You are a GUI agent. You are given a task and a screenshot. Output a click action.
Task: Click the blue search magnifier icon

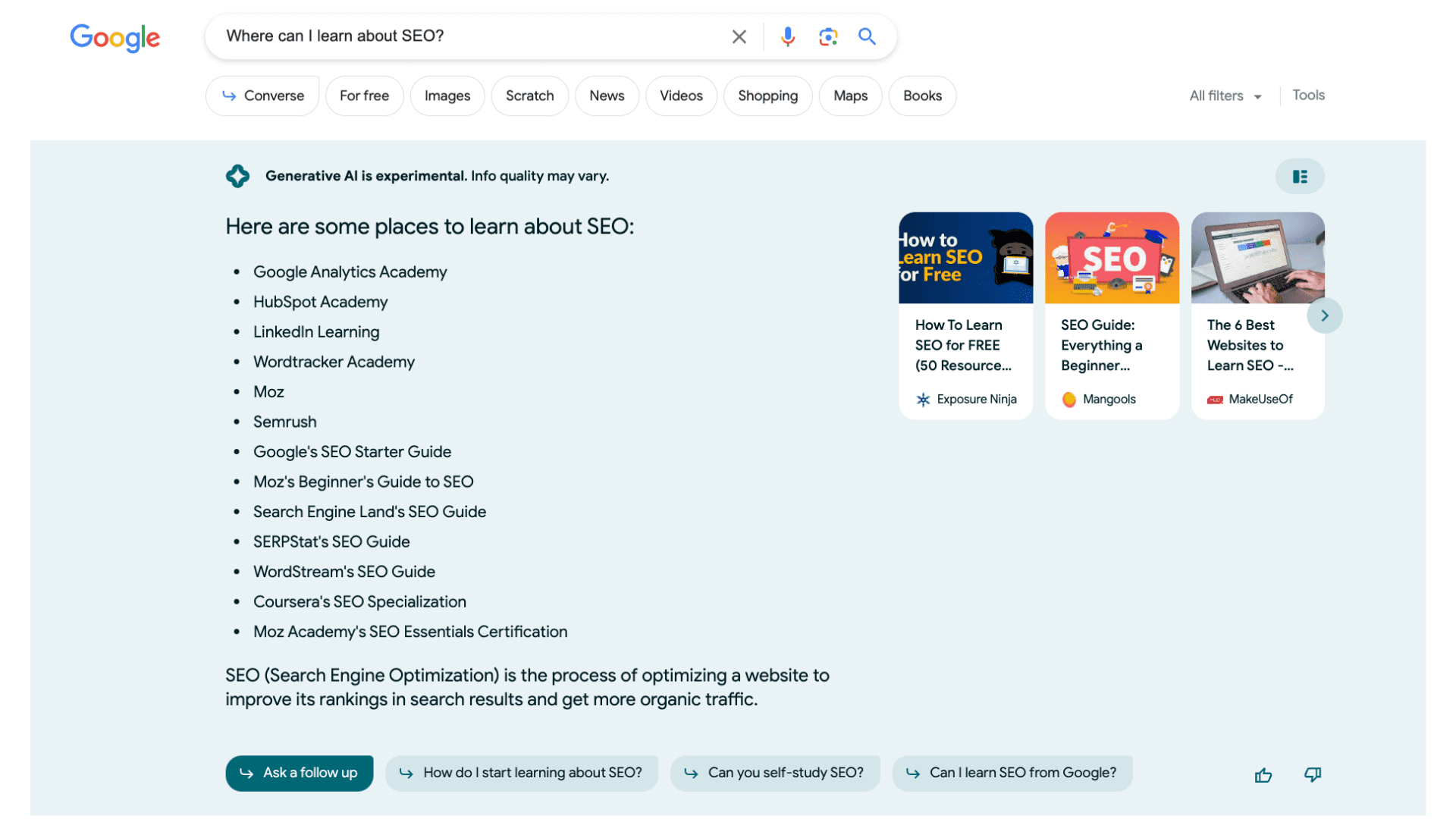[x=867, y=36]
